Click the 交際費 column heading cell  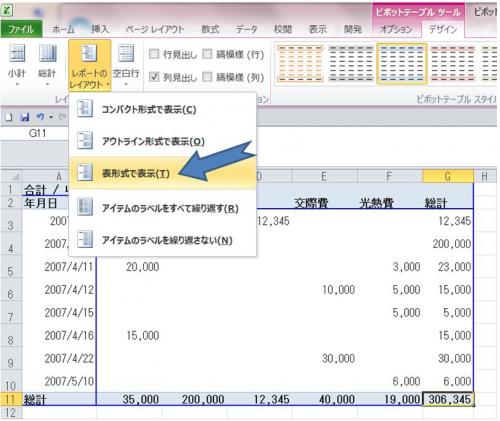[x=324, y=203]
